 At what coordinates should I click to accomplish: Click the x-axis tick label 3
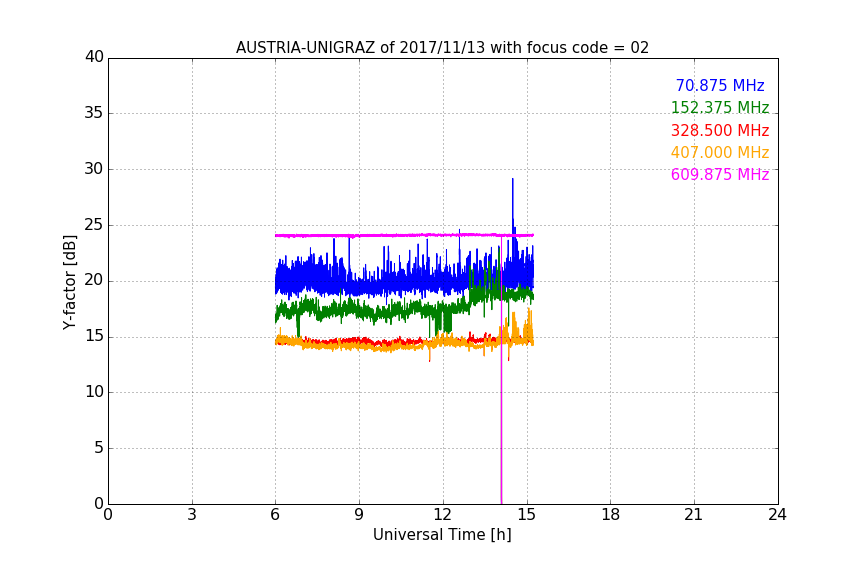[x=192, y=515]
